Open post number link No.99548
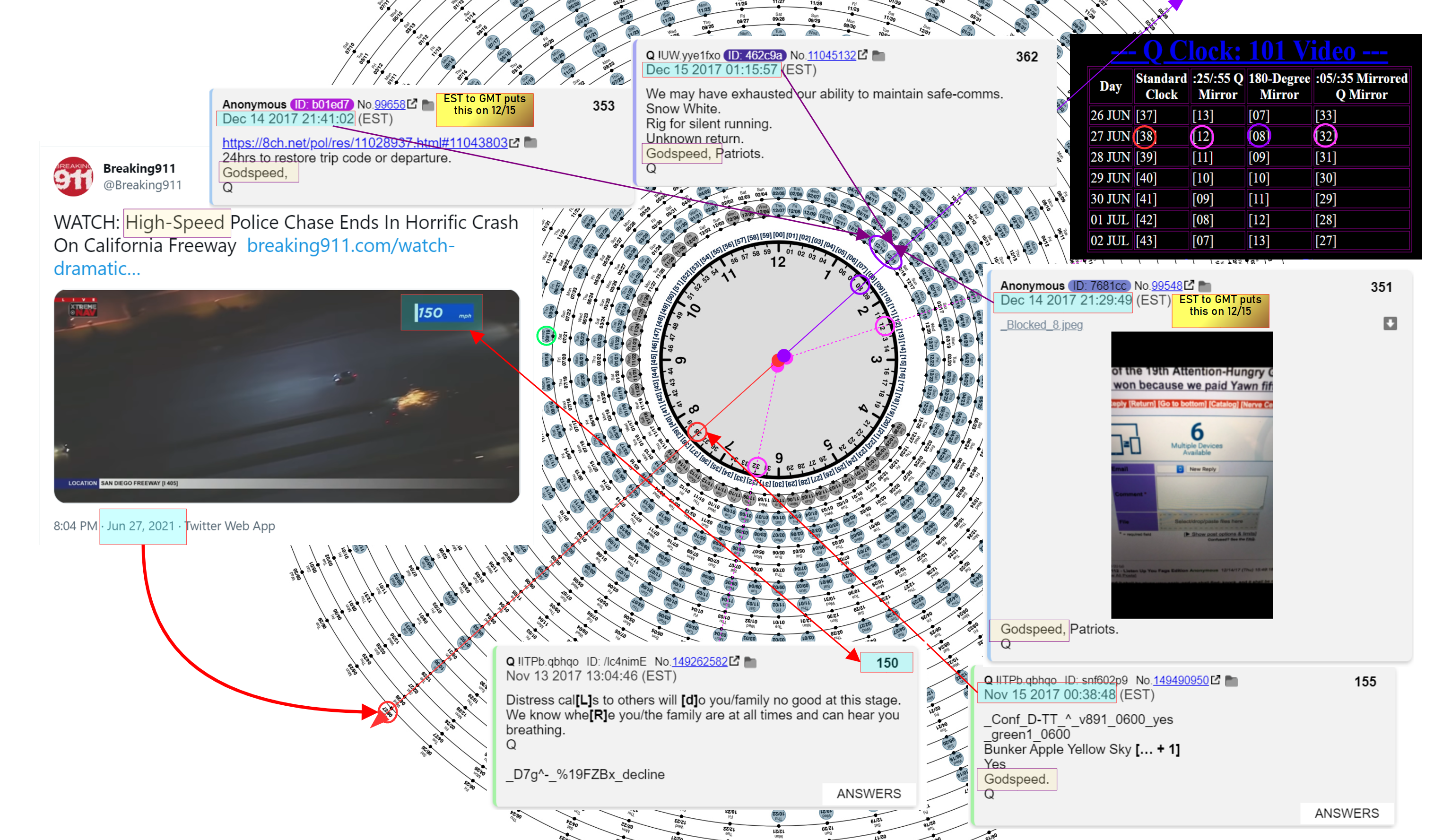The image size is (1434, 840). pos(1166,286)
